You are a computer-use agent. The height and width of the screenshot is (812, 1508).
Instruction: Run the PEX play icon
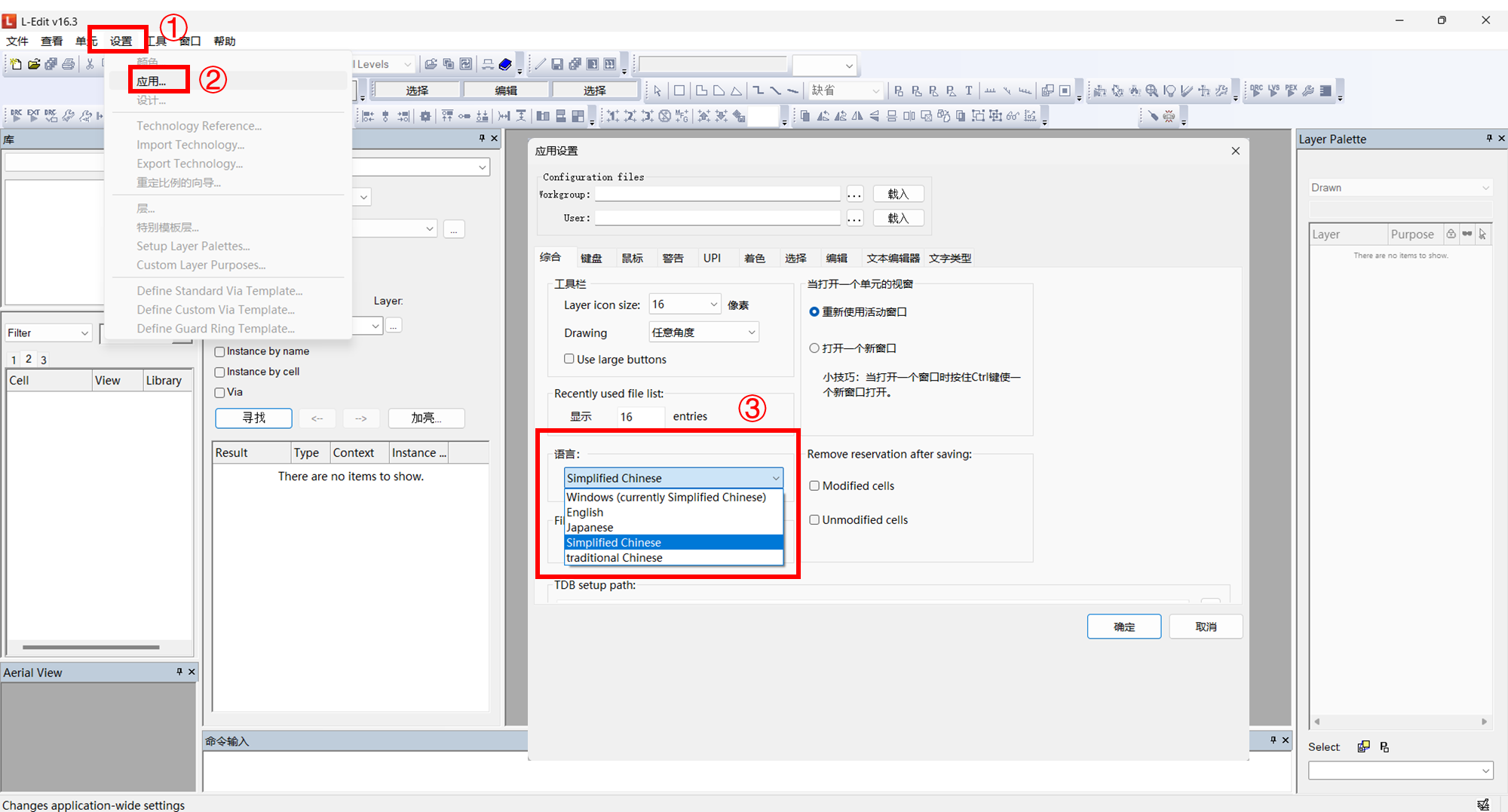coord(1291,90)
